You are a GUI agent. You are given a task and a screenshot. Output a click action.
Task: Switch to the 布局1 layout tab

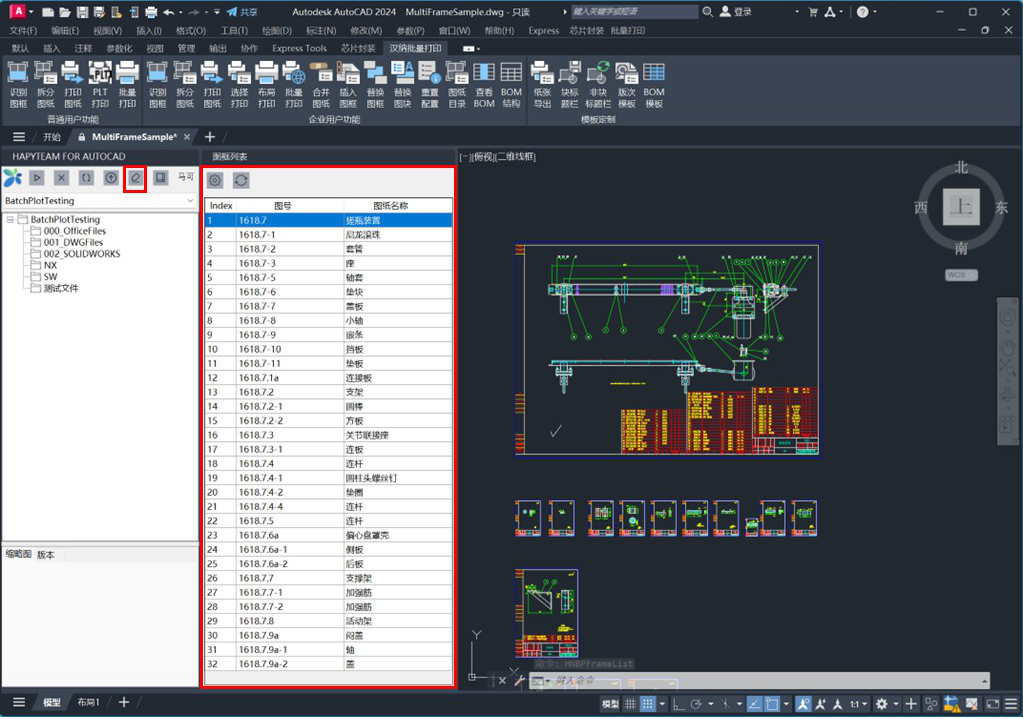[88, 703]
